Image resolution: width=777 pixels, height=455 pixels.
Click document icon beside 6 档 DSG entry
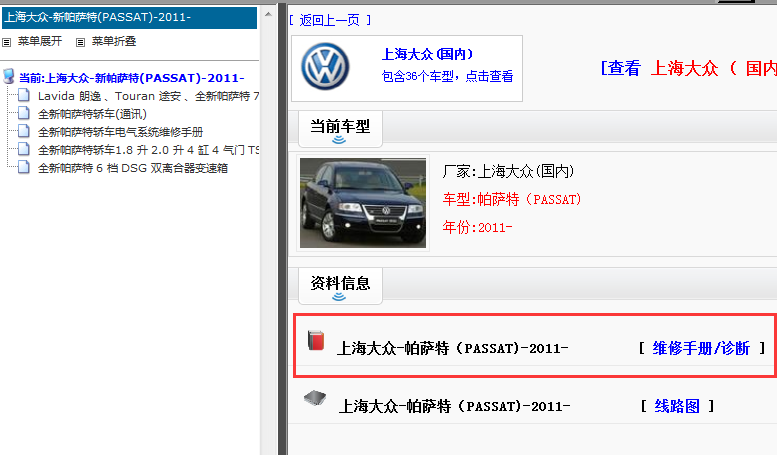coord(24,167)
